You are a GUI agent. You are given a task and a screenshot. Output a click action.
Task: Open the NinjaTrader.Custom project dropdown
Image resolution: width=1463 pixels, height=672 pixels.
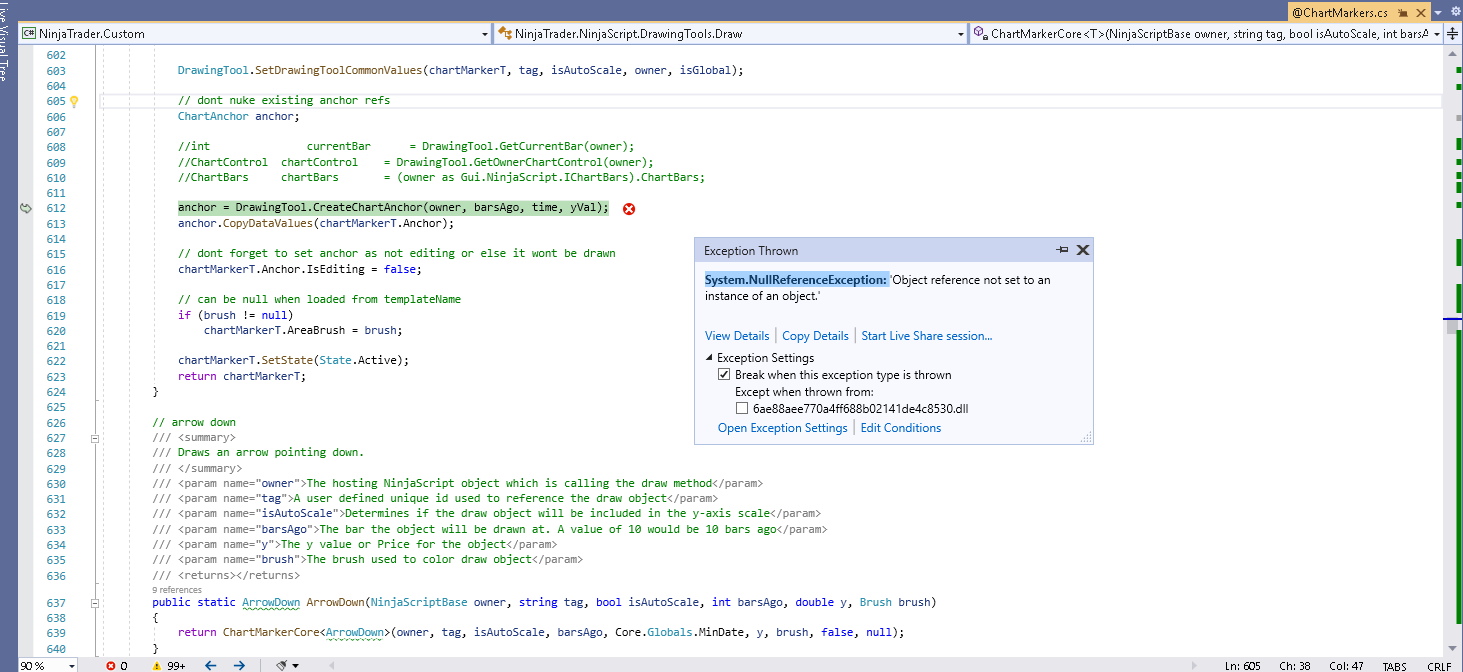(482, 34)
